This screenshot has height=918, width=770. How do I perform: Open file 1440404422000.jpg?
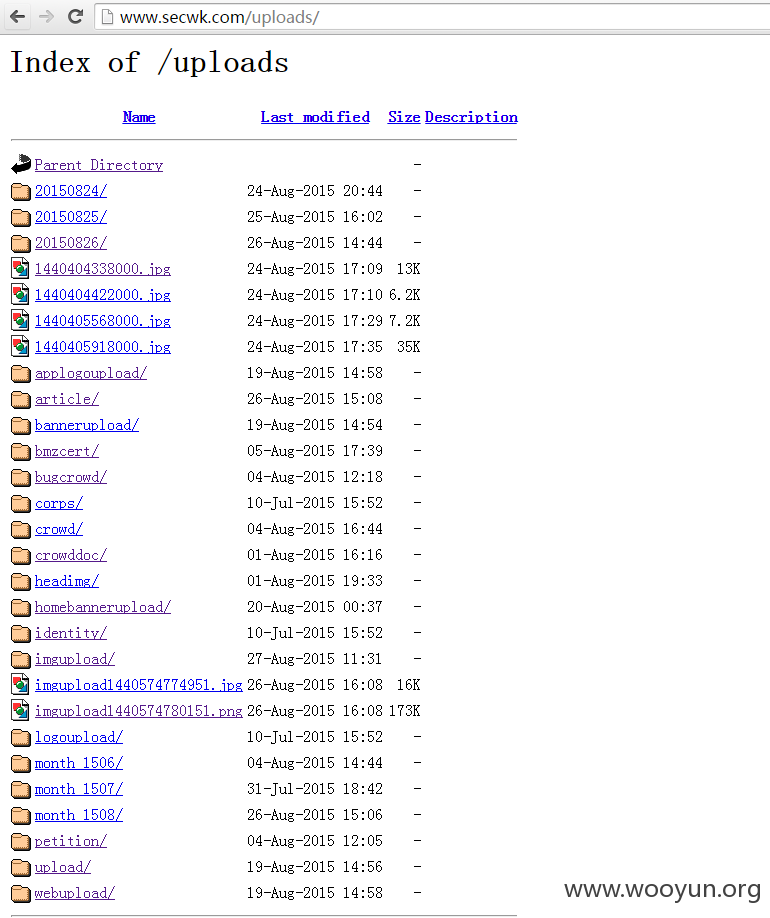(x=102, y=295)
